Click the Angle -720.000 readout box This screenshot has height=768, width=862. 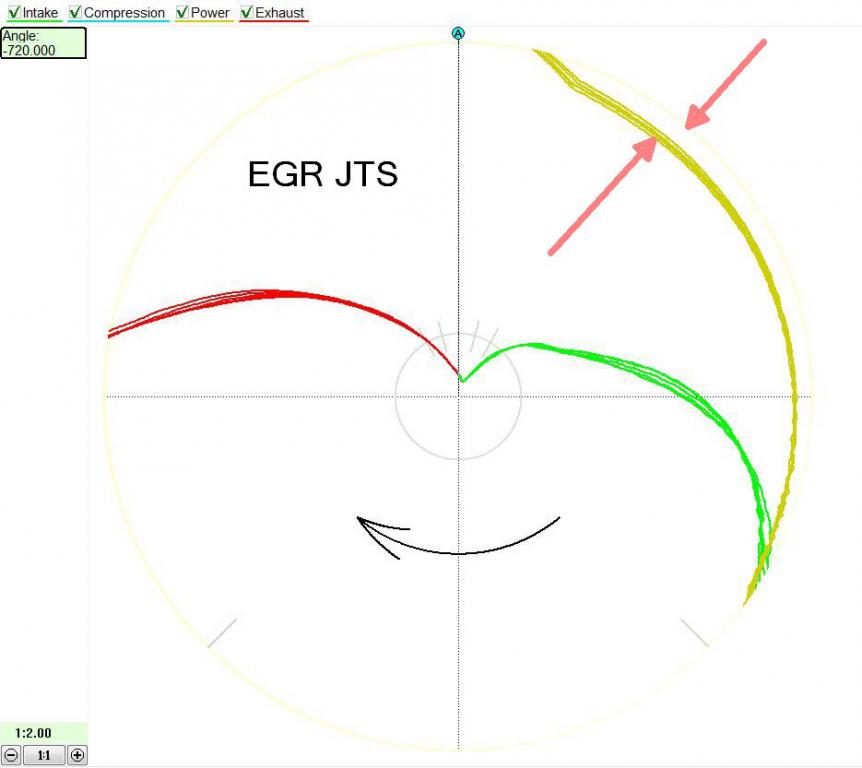(x=43, y=43)
